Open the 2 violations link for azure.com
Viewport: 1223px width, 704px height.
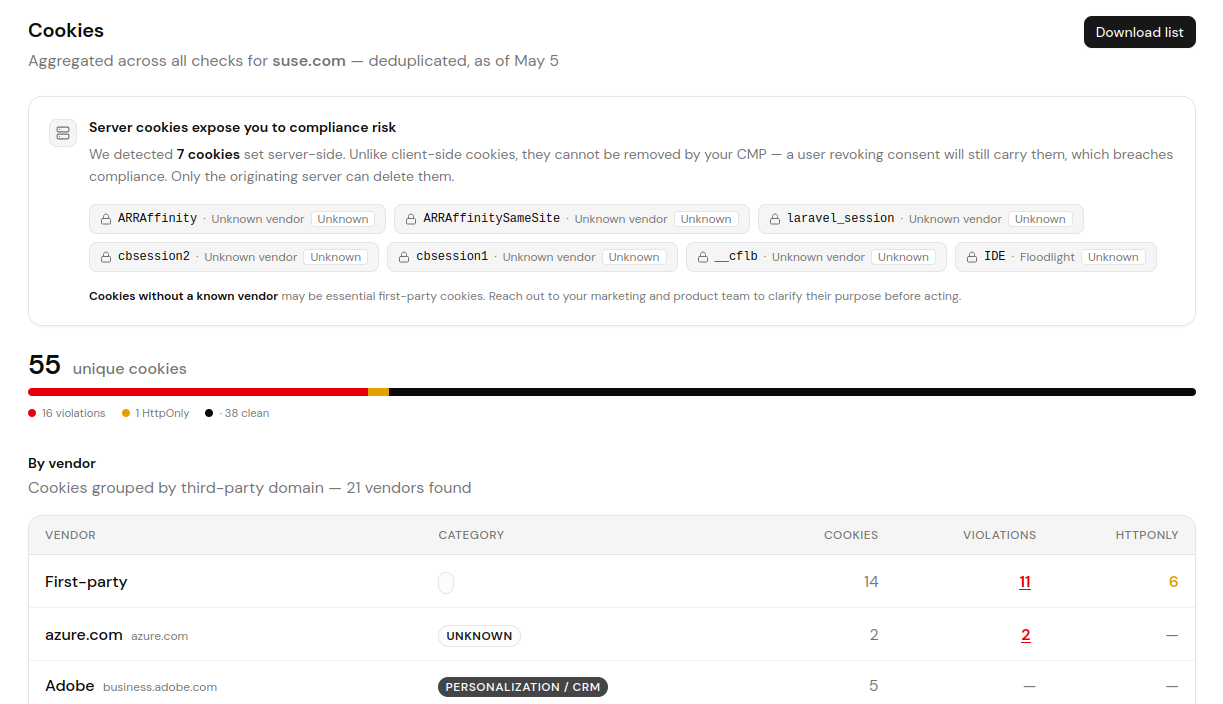[x=1026, y=635]
